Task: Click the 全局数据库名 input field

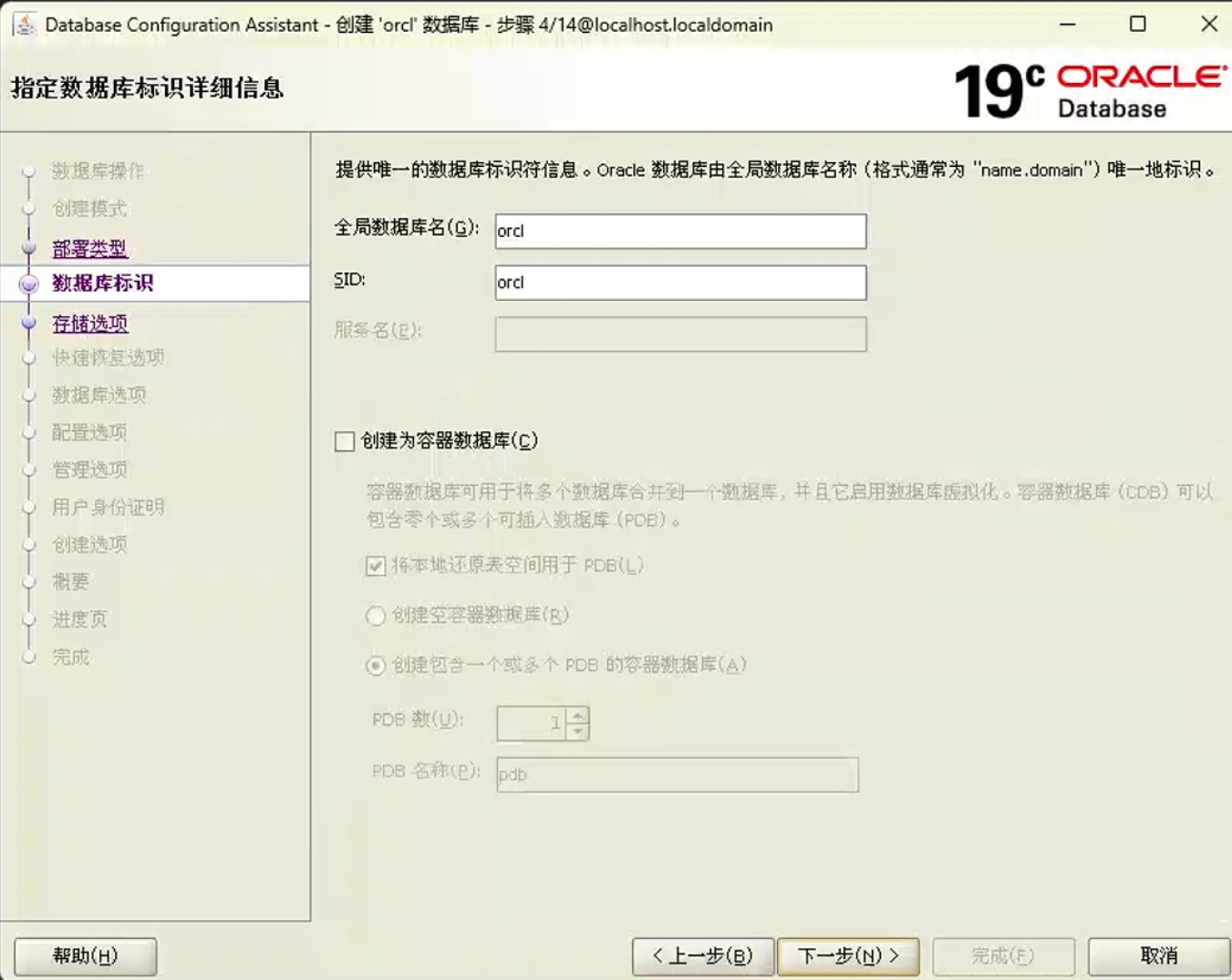Action: click(680, 232)
